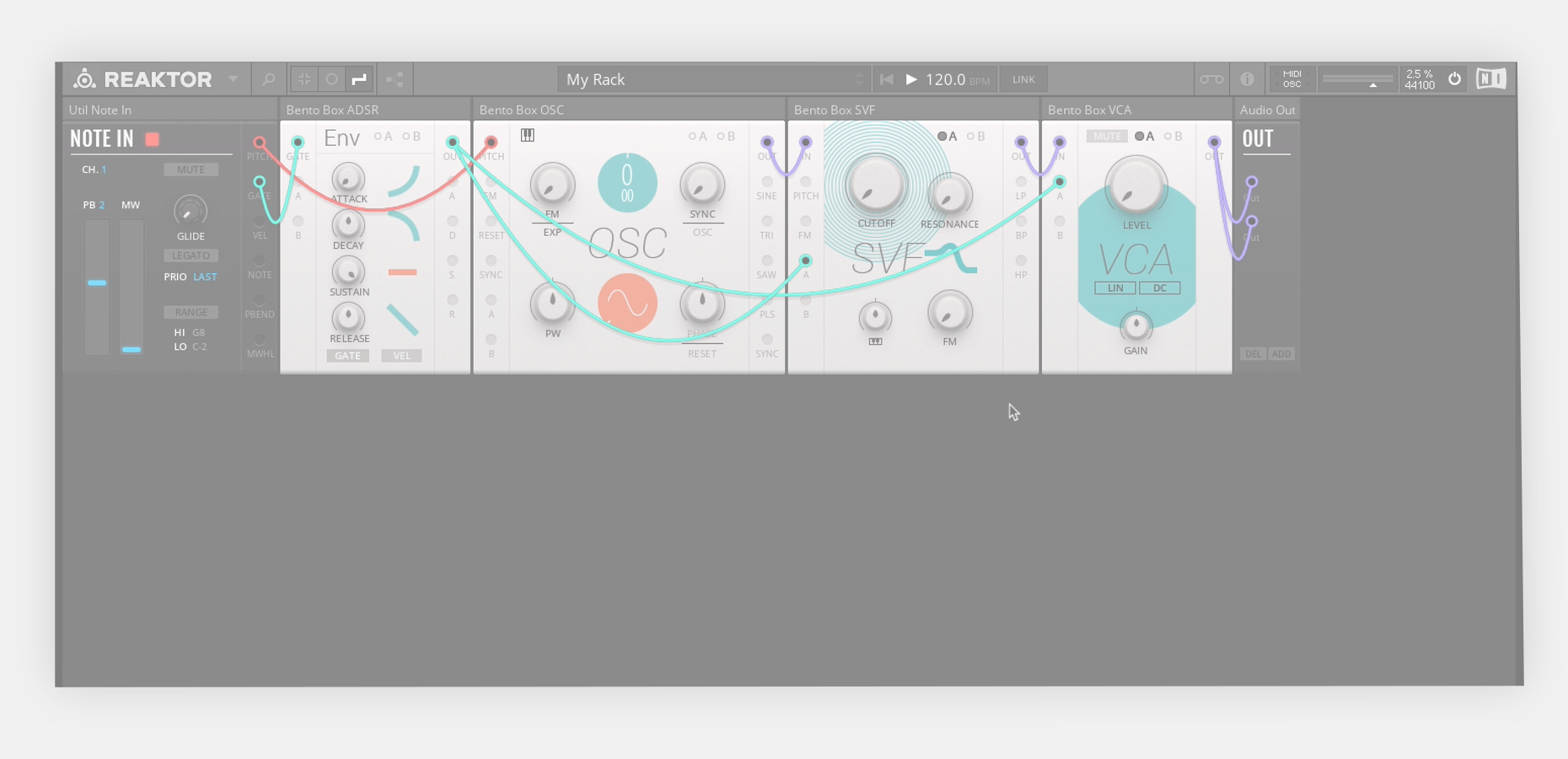Change the LO note range C-2
The width and height of the screenshot is (1568, 759).
[200, 347]
